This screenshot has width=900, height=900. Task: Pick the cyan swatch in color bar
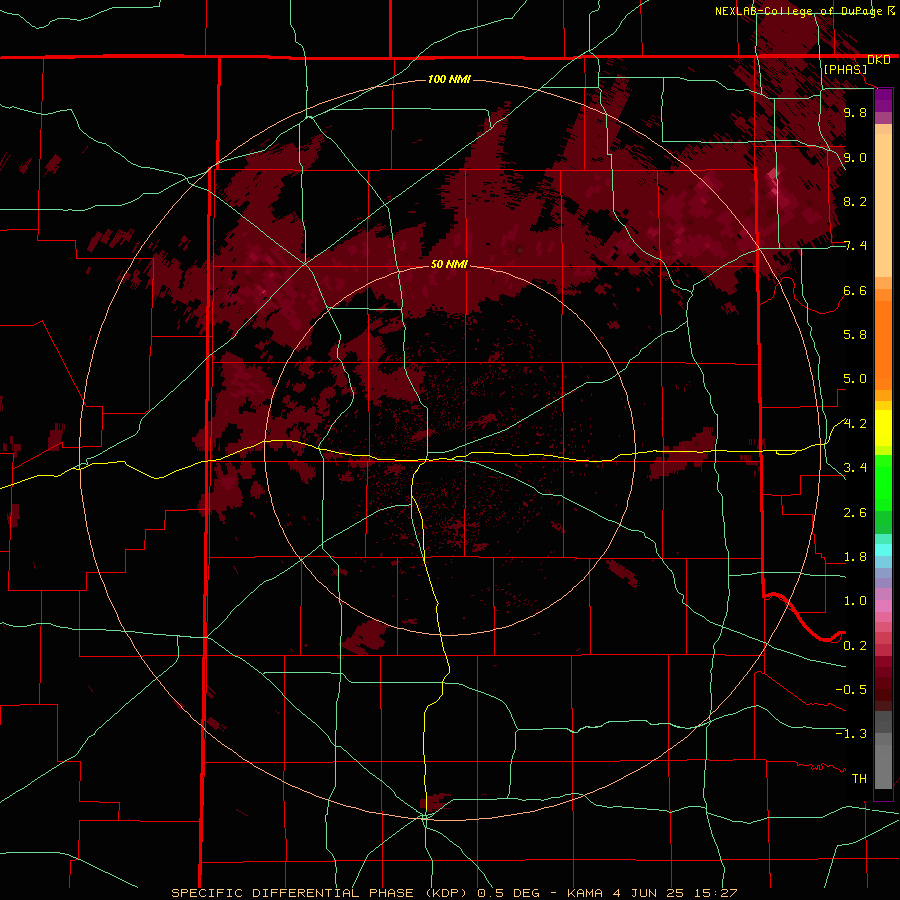883,550
